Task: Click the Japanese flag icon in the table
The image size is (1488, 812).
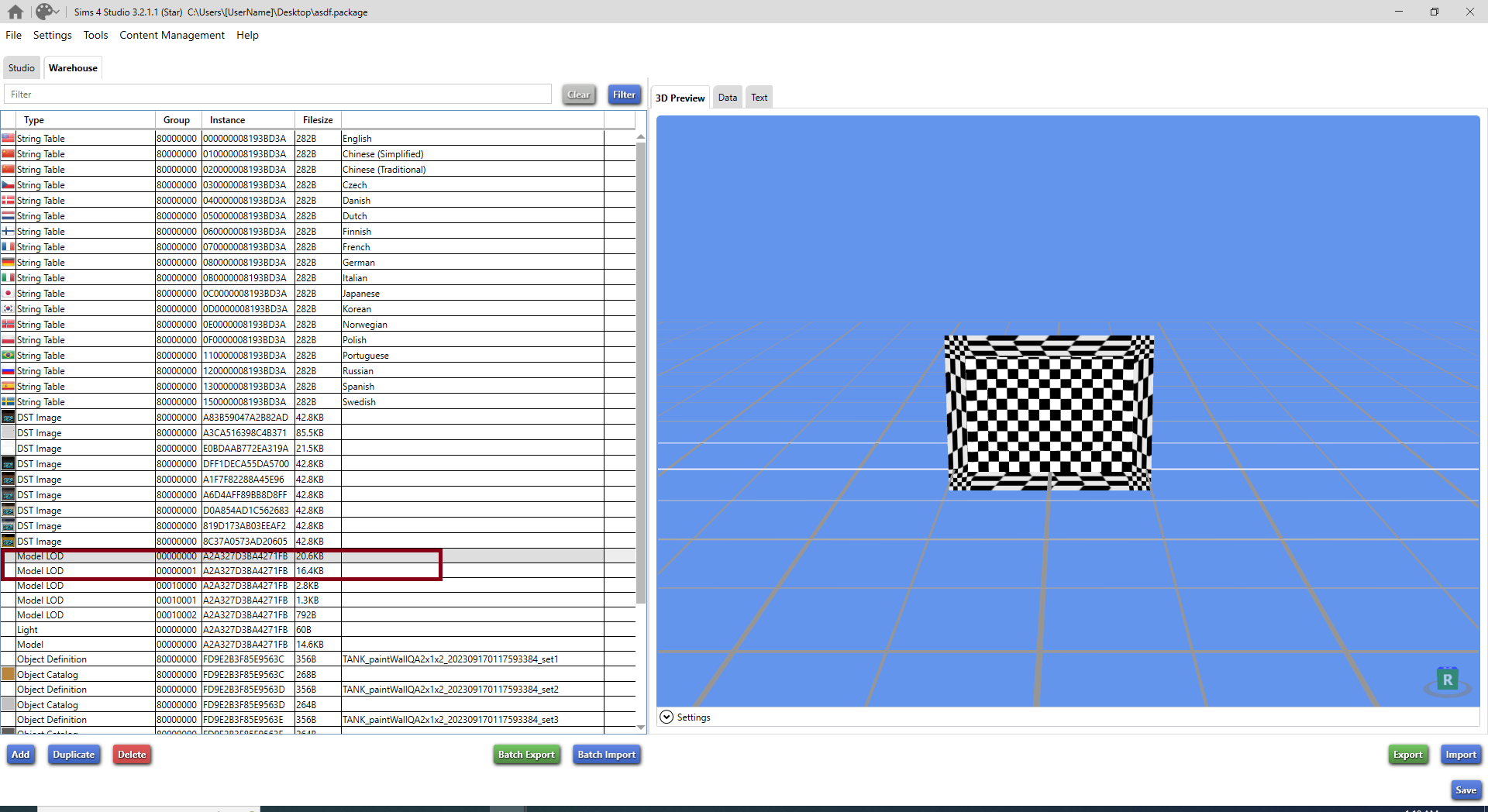Action: point(9,293)
